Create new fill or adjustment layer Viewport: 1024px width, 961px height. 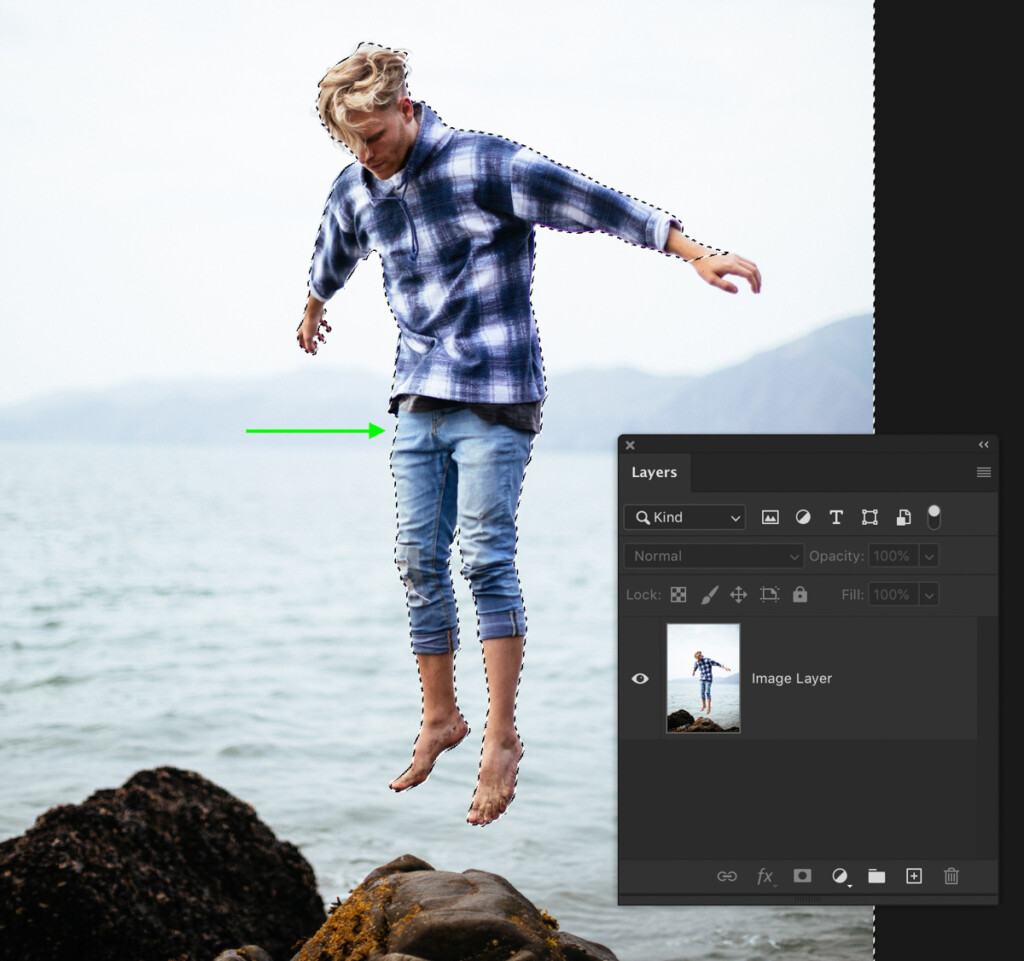(840, 876)
